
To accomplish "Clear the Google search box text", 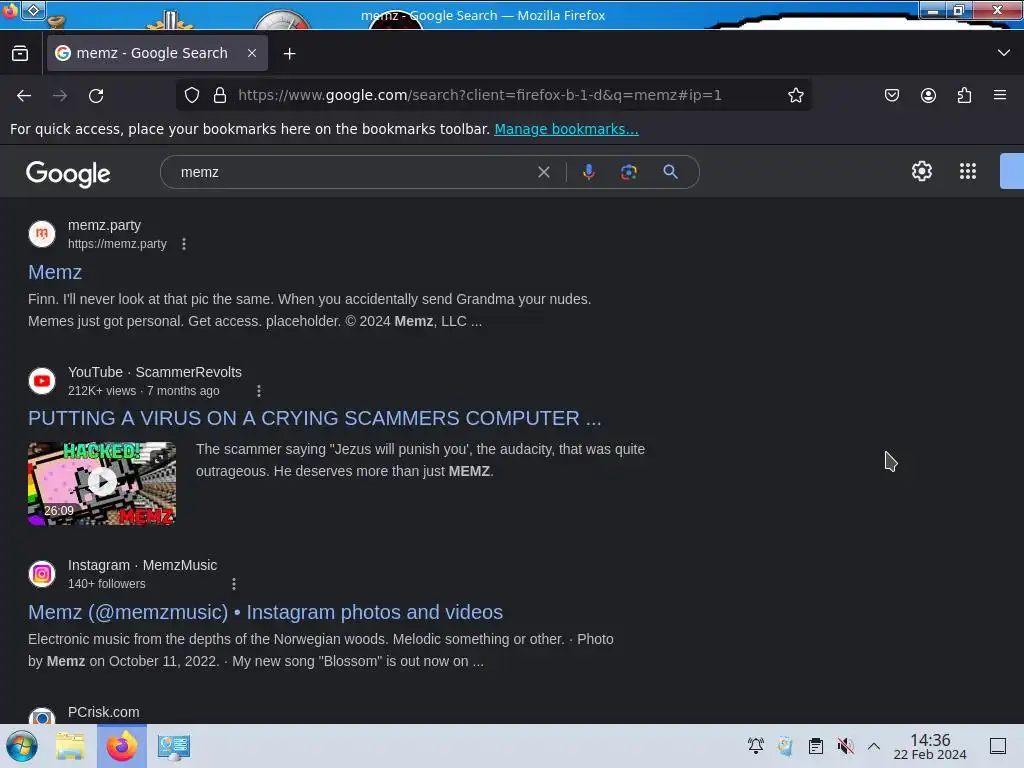I will [543, 172].
